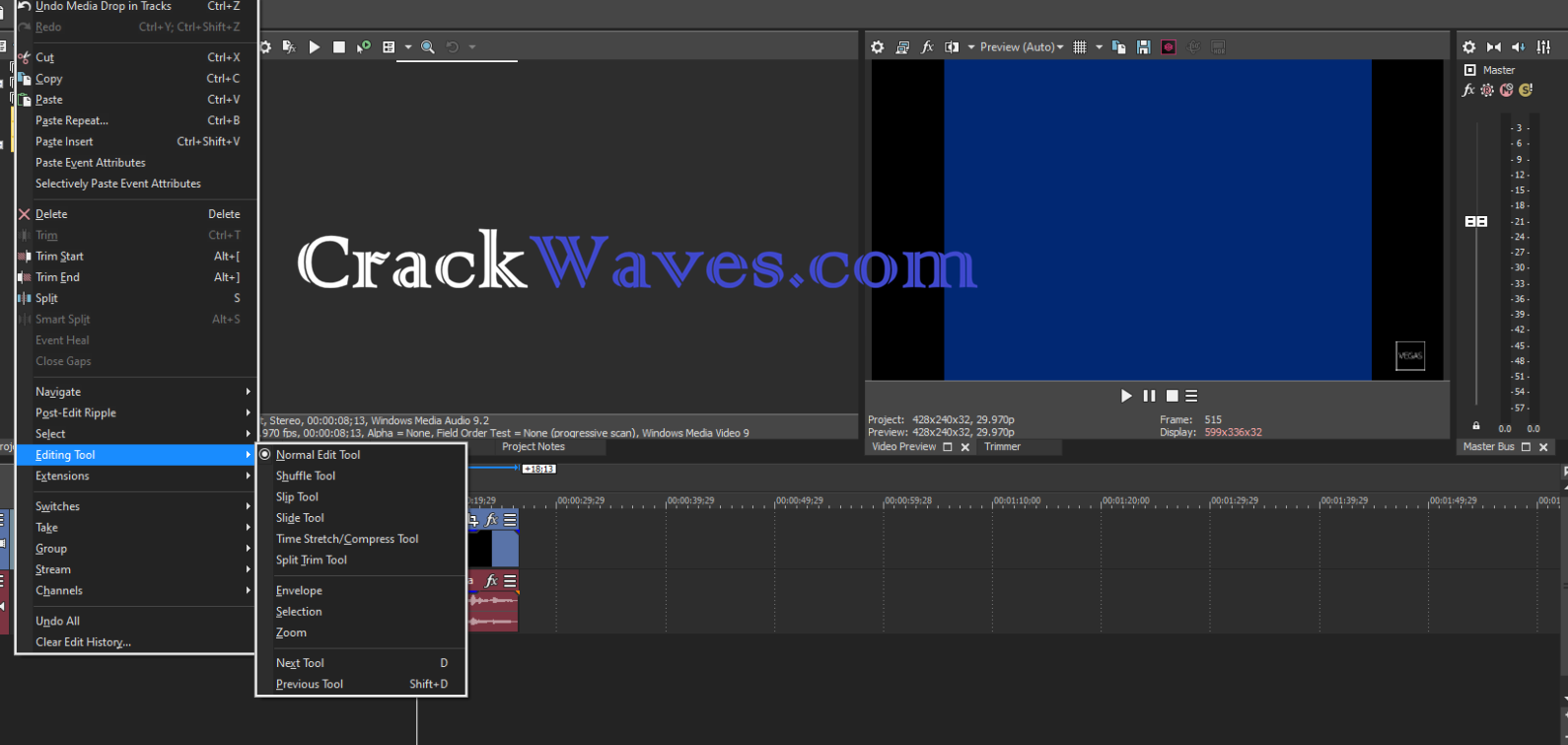
Task: Open the Overlays grid dropdown arrow
Action: click(1099, 46)
